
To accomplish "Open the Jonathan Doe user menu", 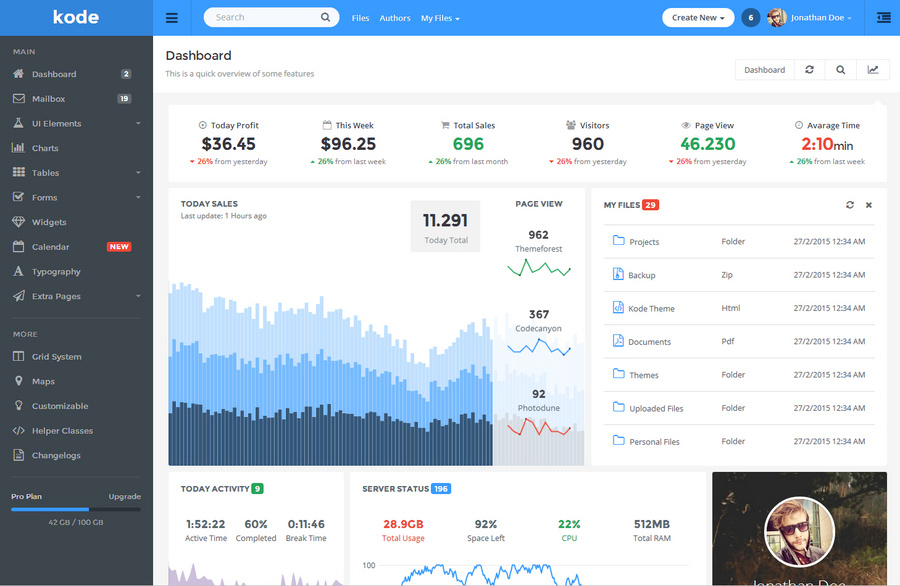I will (x=810, y=18).
